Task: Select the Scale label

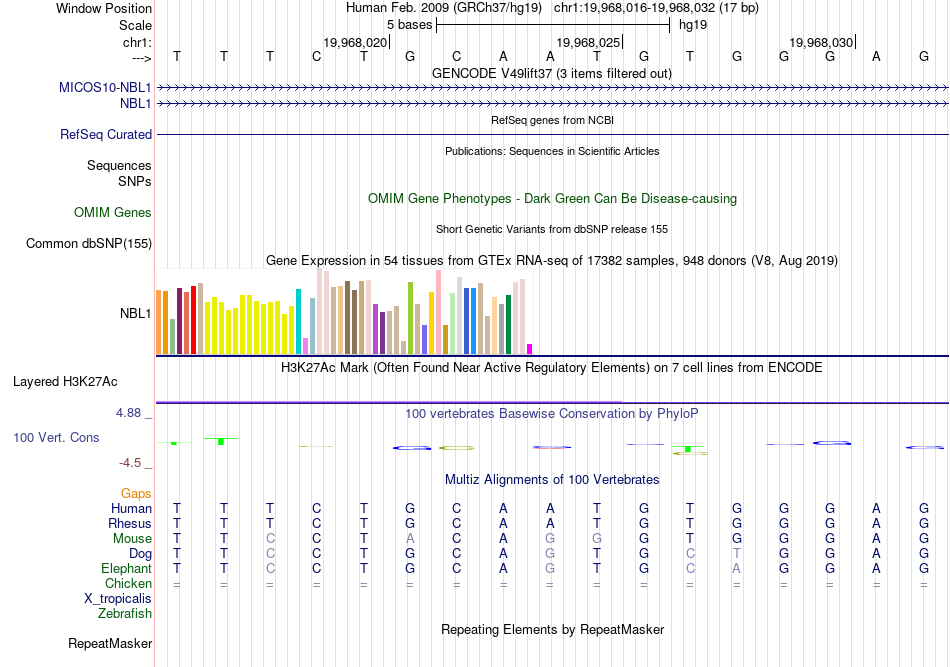Action: click(136, 25)
